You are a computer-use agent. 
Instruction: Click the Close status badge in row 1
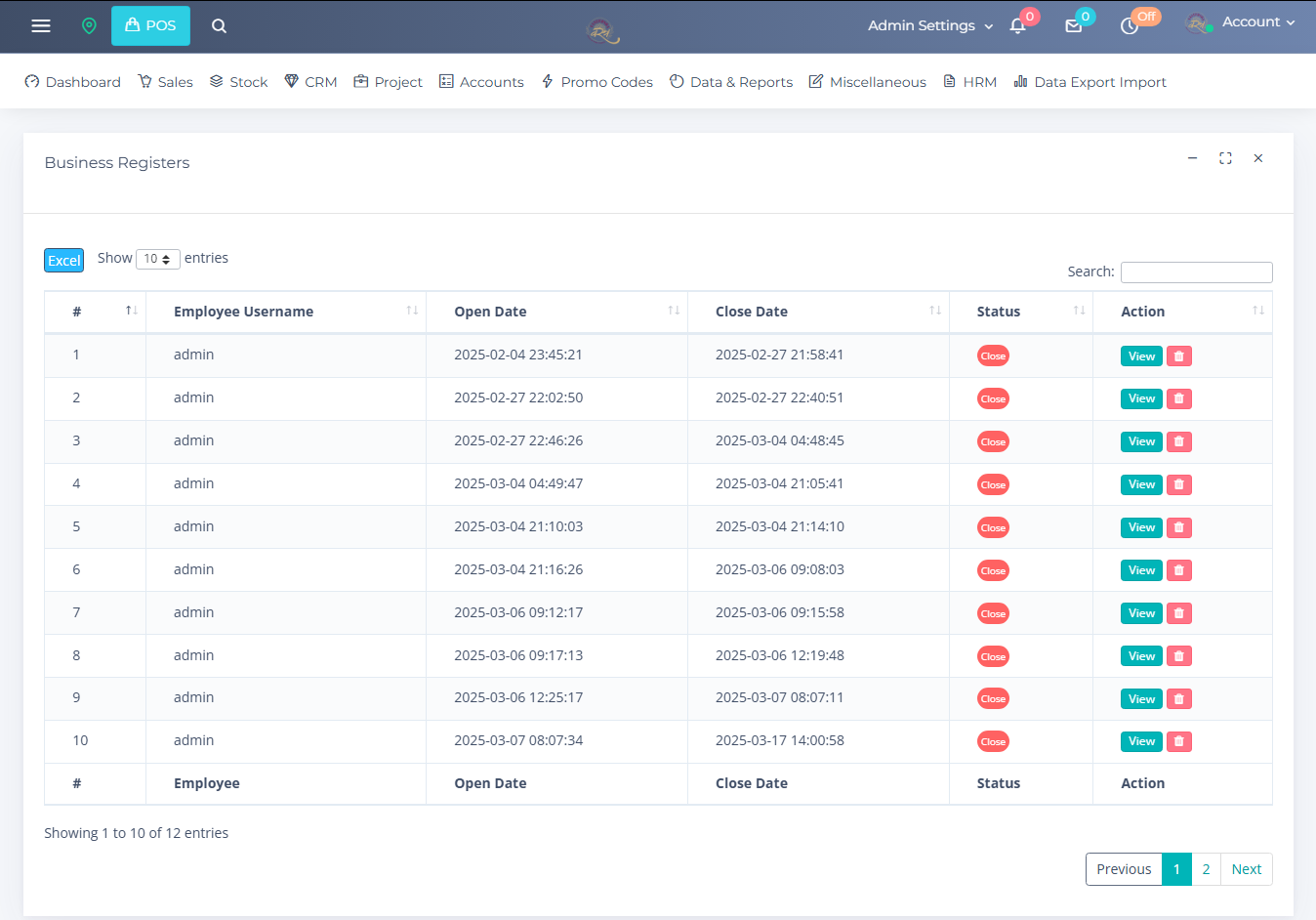[x=993, y=356]
